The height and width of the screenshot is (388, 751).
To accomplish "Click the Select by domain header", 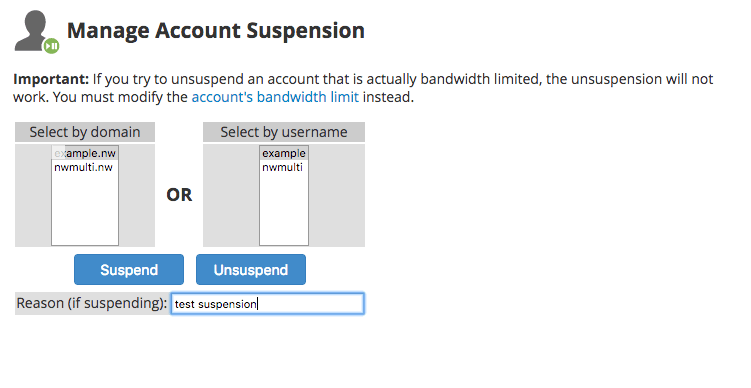I will click(x=85, y=132).
